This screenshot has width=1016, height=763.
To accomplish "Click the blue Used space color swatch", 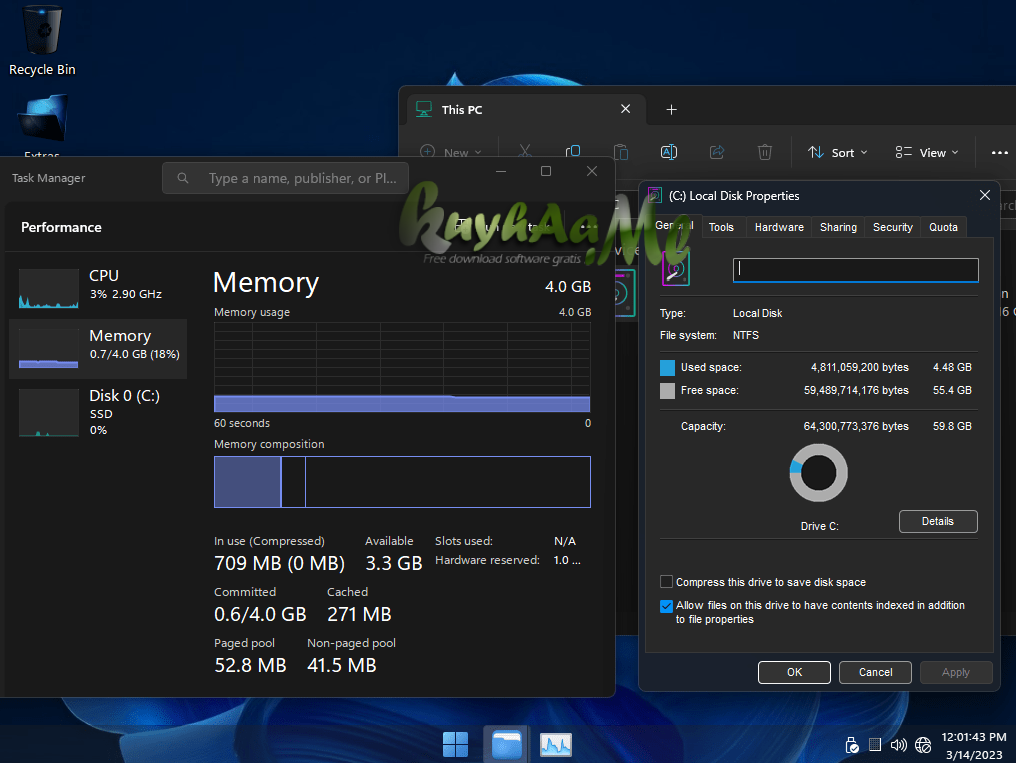I will [667, 368].
